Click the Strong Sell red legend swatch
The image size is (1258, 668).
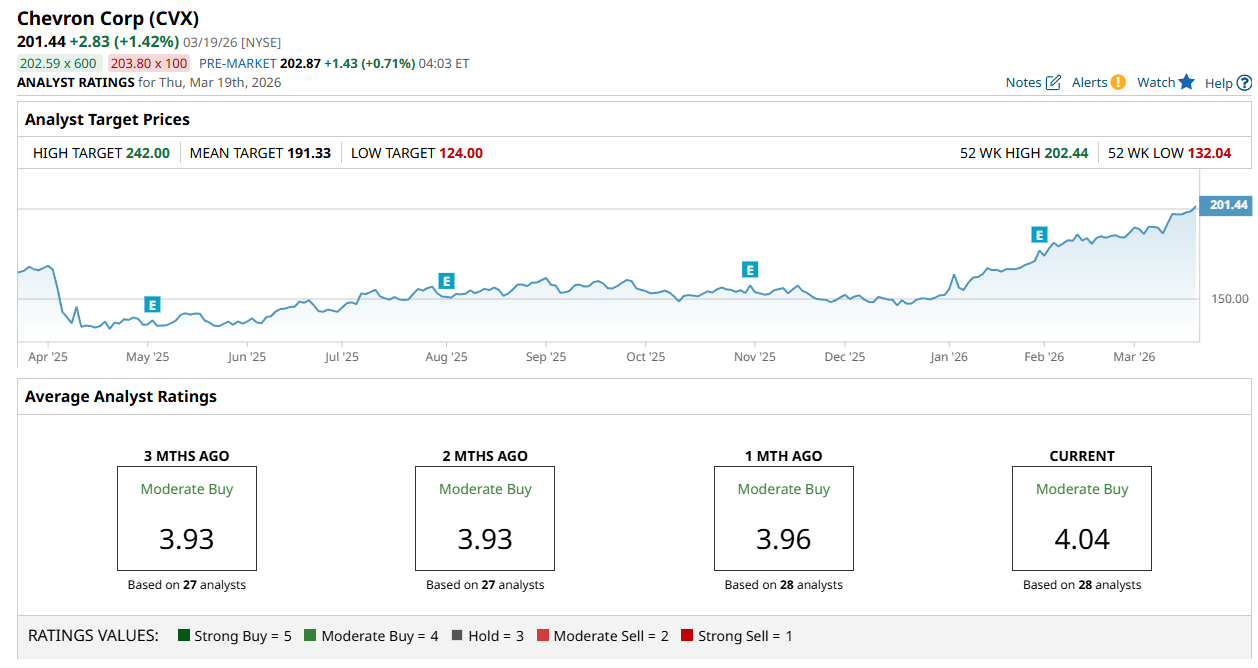tap(687, 635)
